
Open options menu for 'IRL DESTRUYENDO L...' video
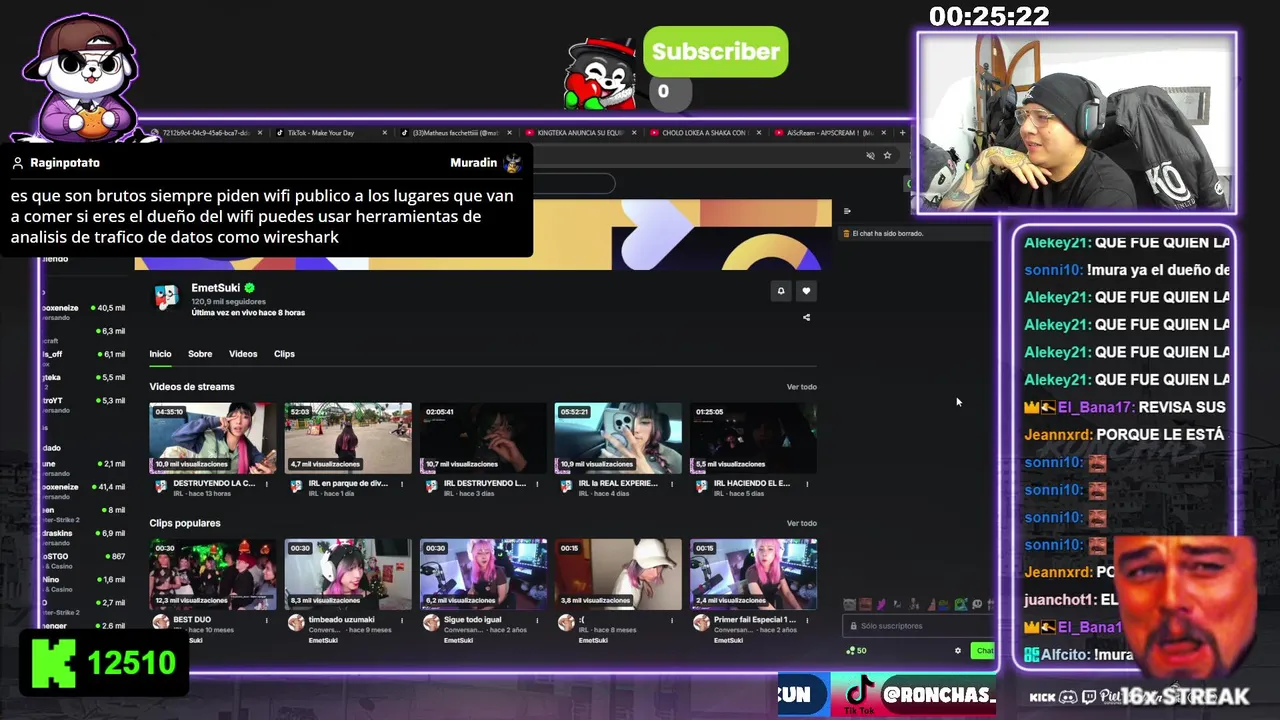point(537,484)
